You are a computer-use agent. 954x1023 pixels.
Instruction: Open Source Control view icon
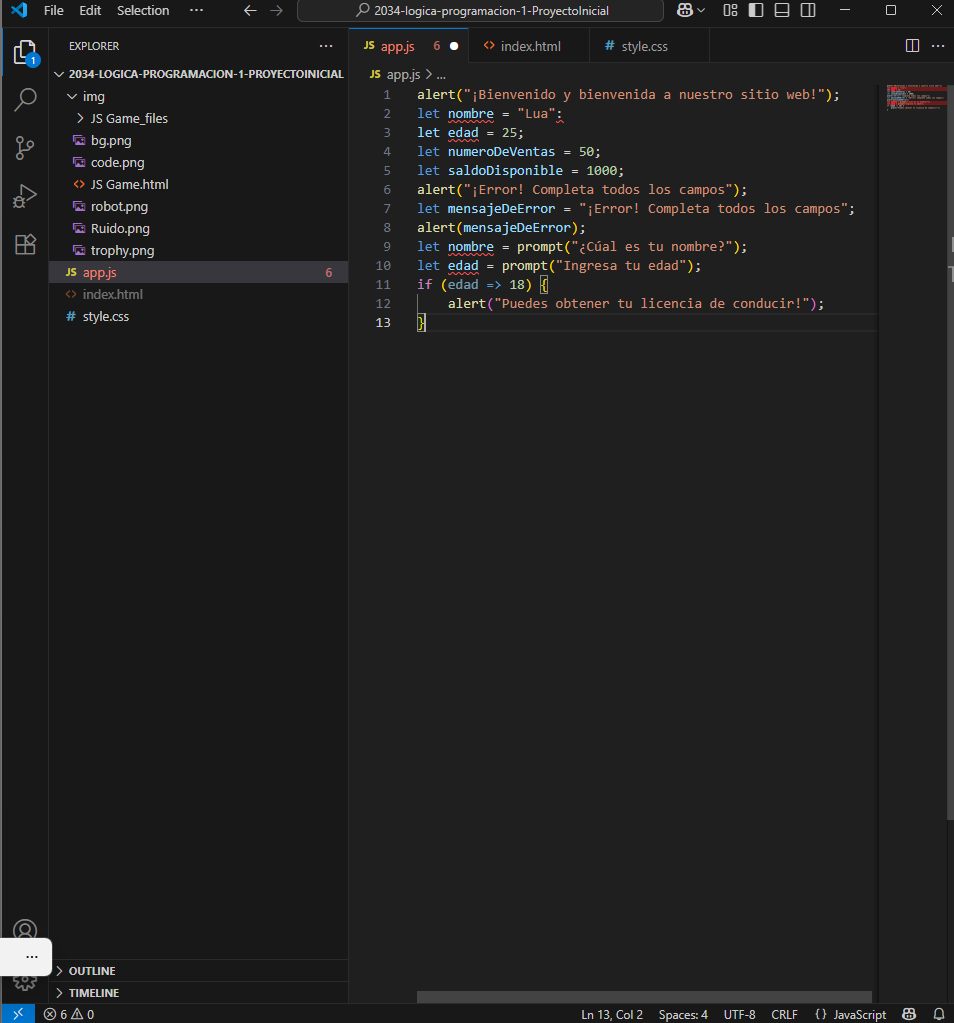coord(25,148)
